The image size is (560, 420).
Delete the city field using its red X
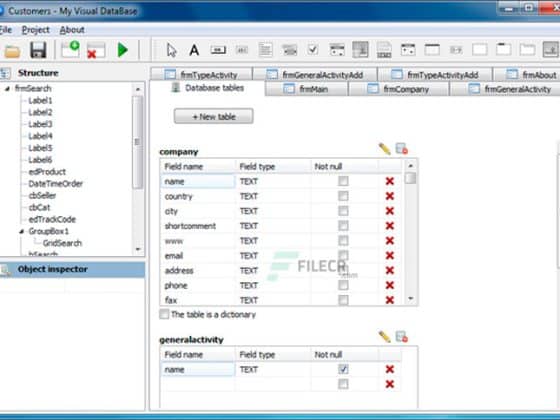[390, 211]
